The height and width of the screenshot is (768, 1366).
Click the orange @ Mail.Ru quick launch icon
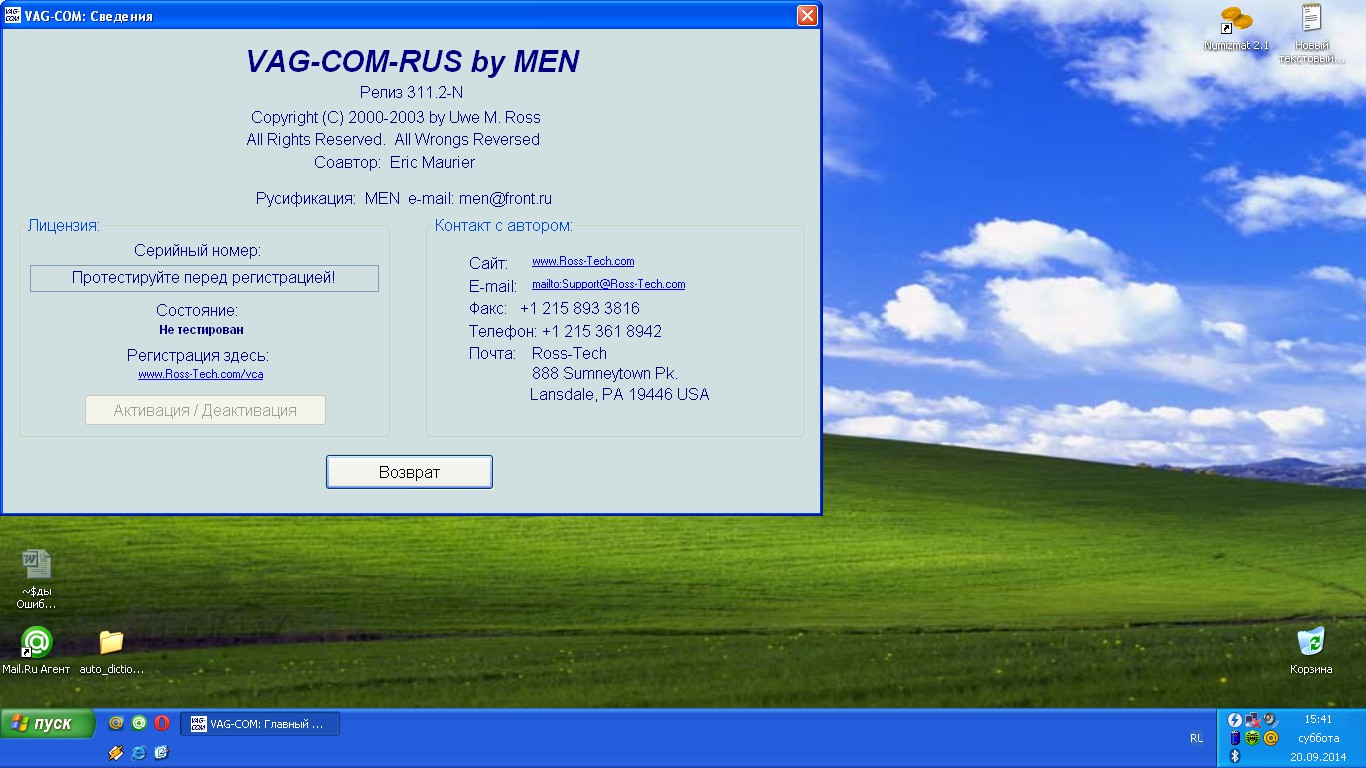116,723
